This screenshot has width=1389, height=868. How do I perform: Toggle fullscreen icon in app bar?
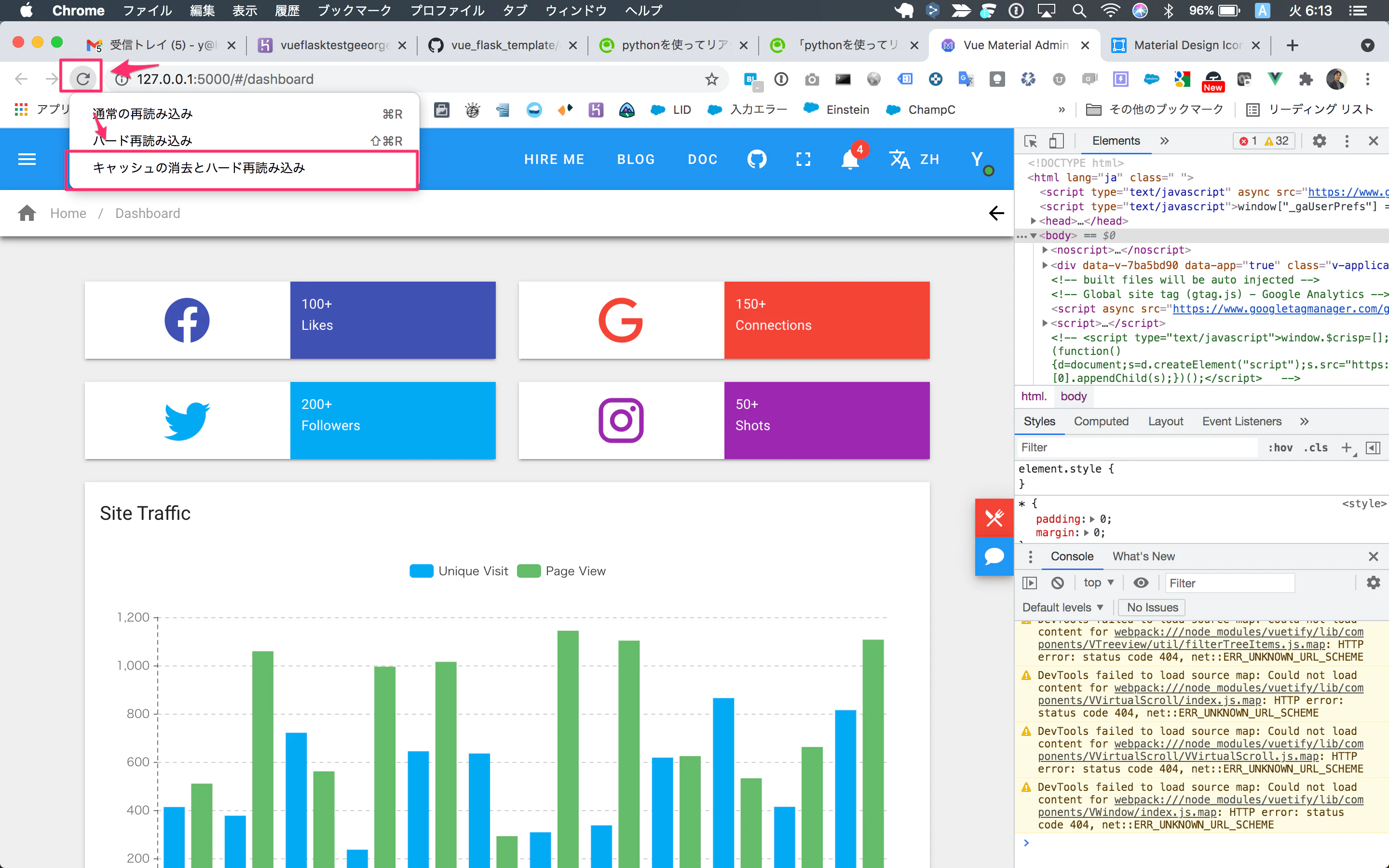[x=803, y=159]
